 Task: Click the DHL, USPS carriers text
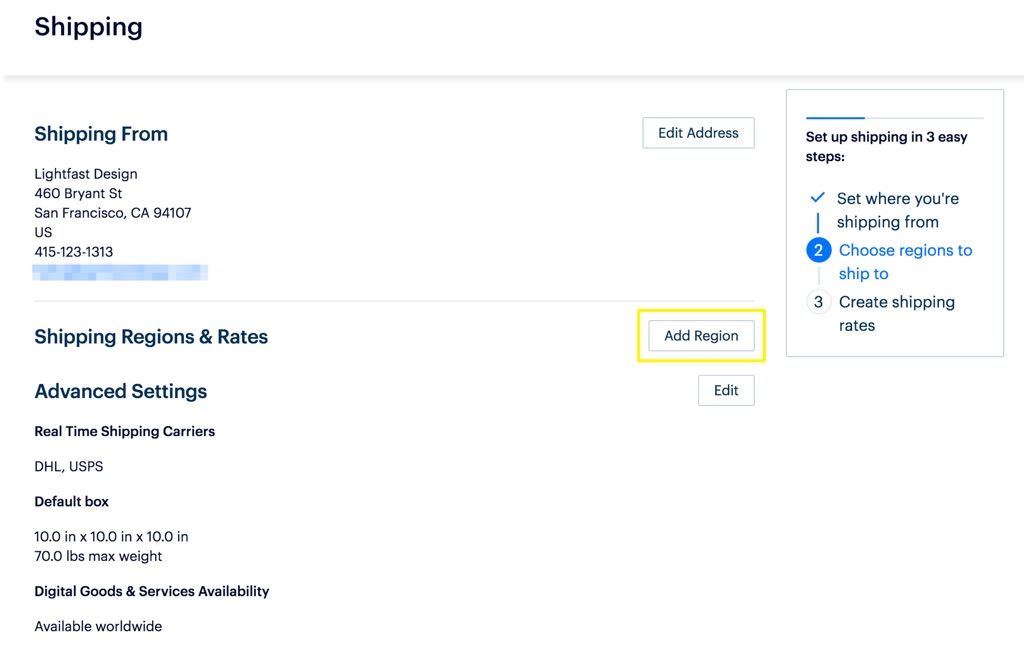click(69, 466)
